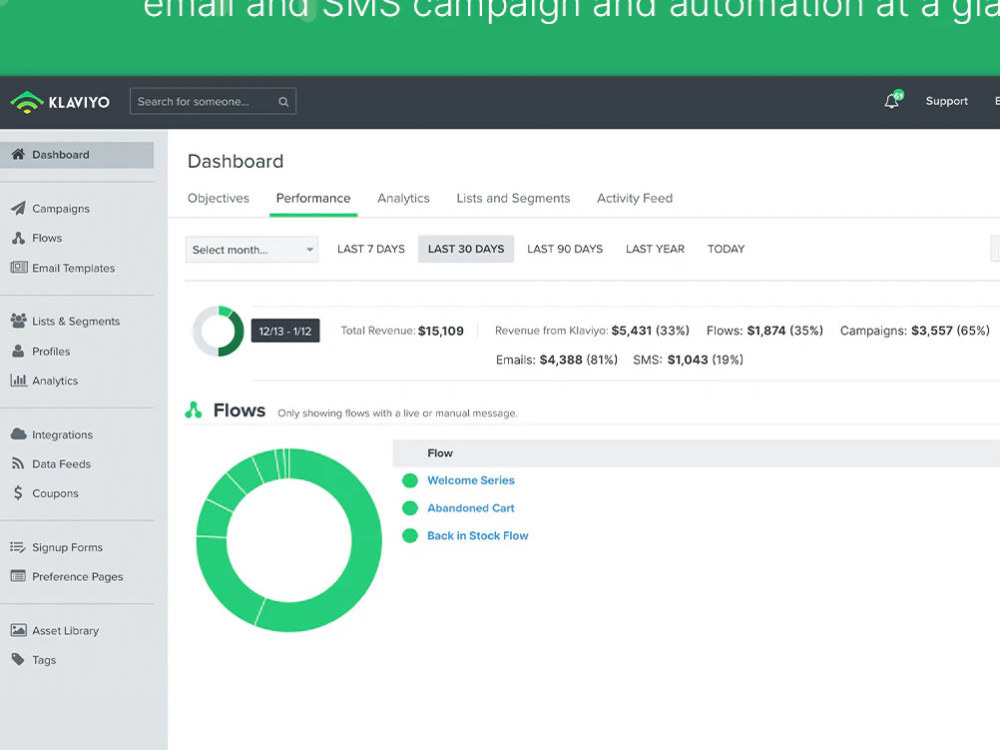Toggle the status dot beside Welcome Series

410,480
